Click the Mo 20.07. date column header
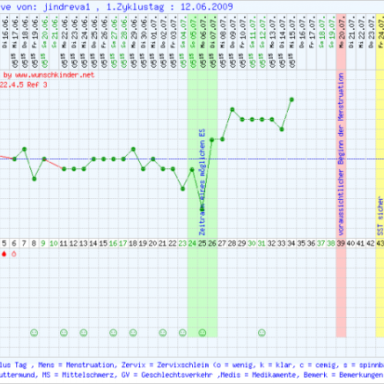384x384 pixels. (341, 34)
